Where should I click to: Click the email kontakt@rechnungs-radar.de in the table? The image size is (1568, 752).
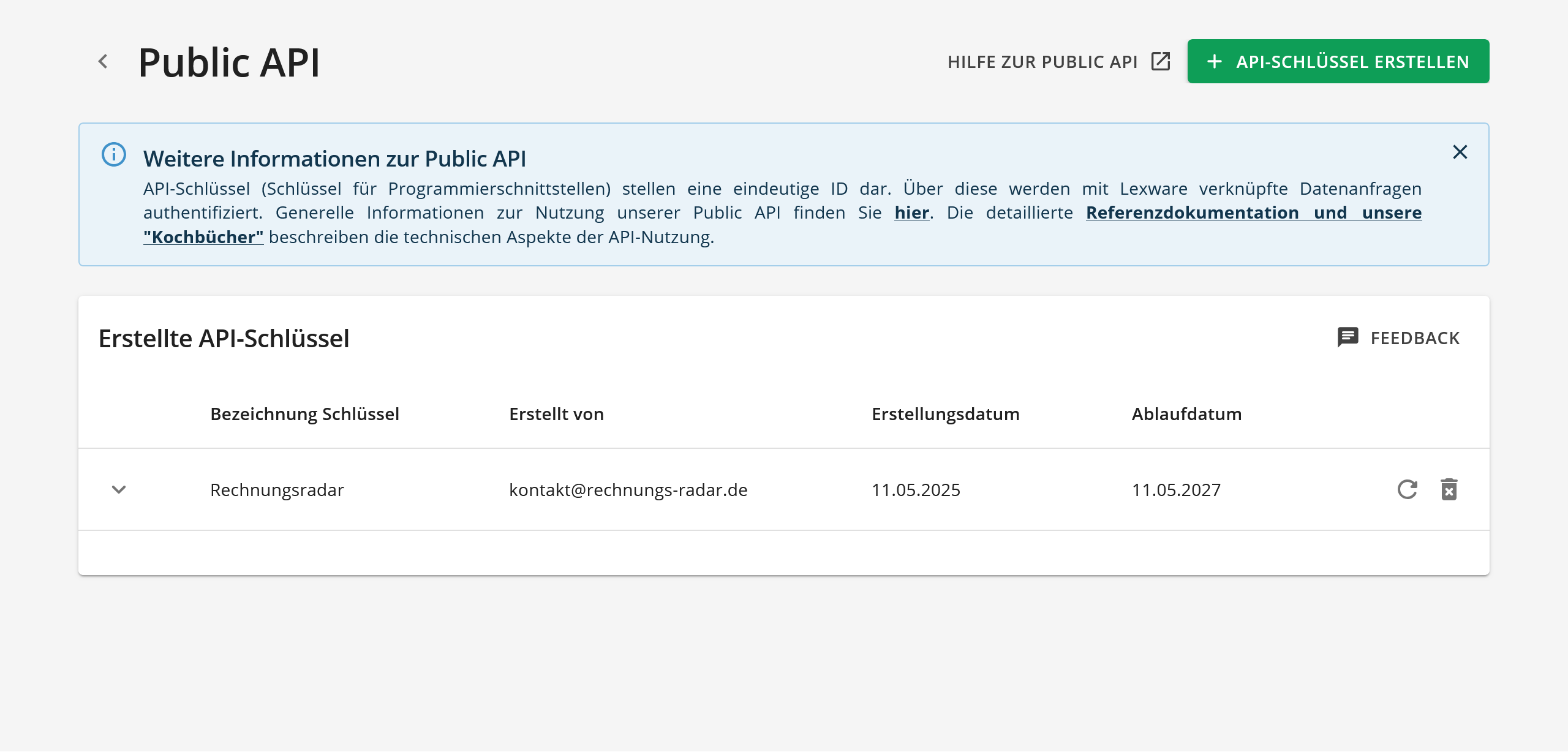628,490
